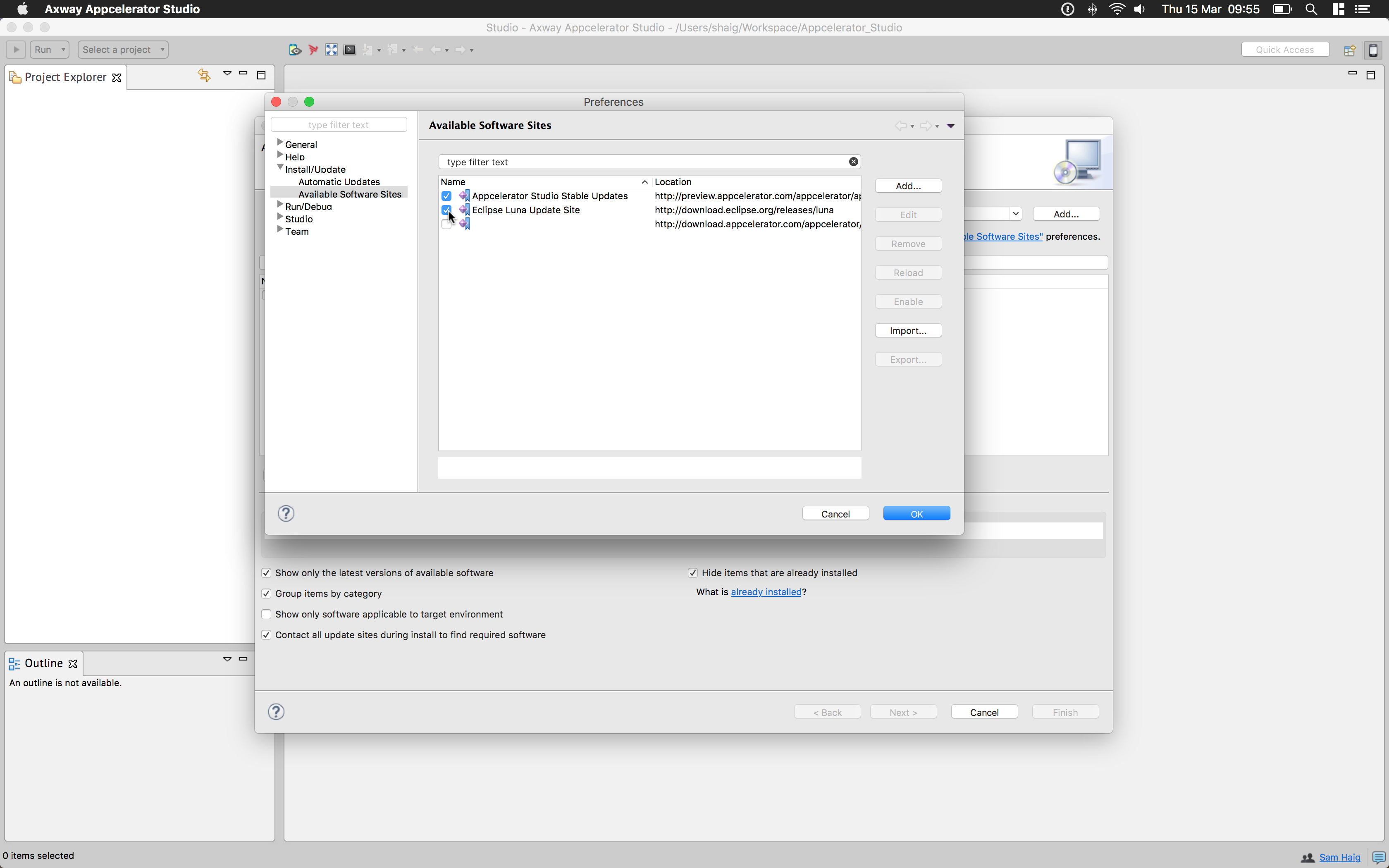This screenshot has width=1389, height=868.
Task: Click the status bar chat icon beside Sam Haig
Action: click(1379, 858)
